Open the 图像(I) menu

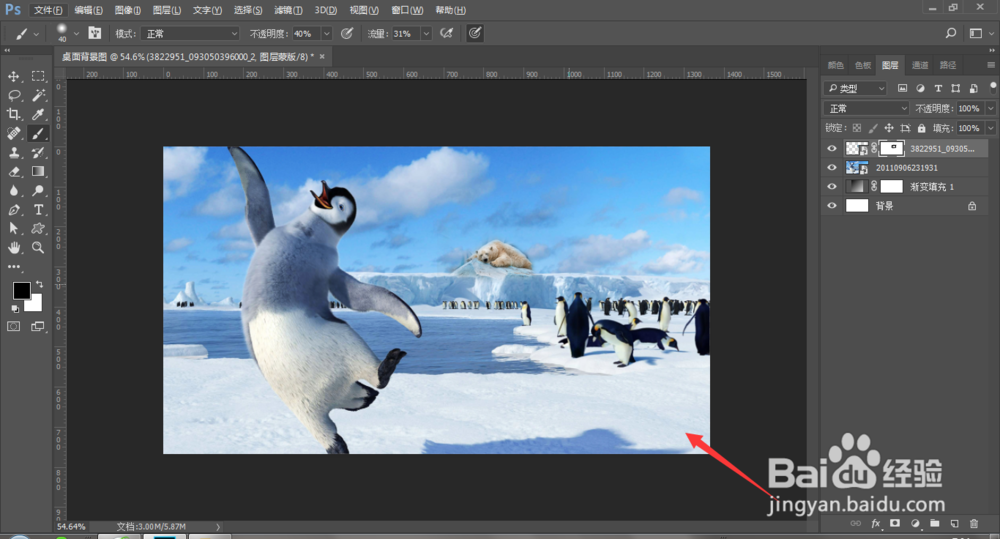(x=128, y=10)
